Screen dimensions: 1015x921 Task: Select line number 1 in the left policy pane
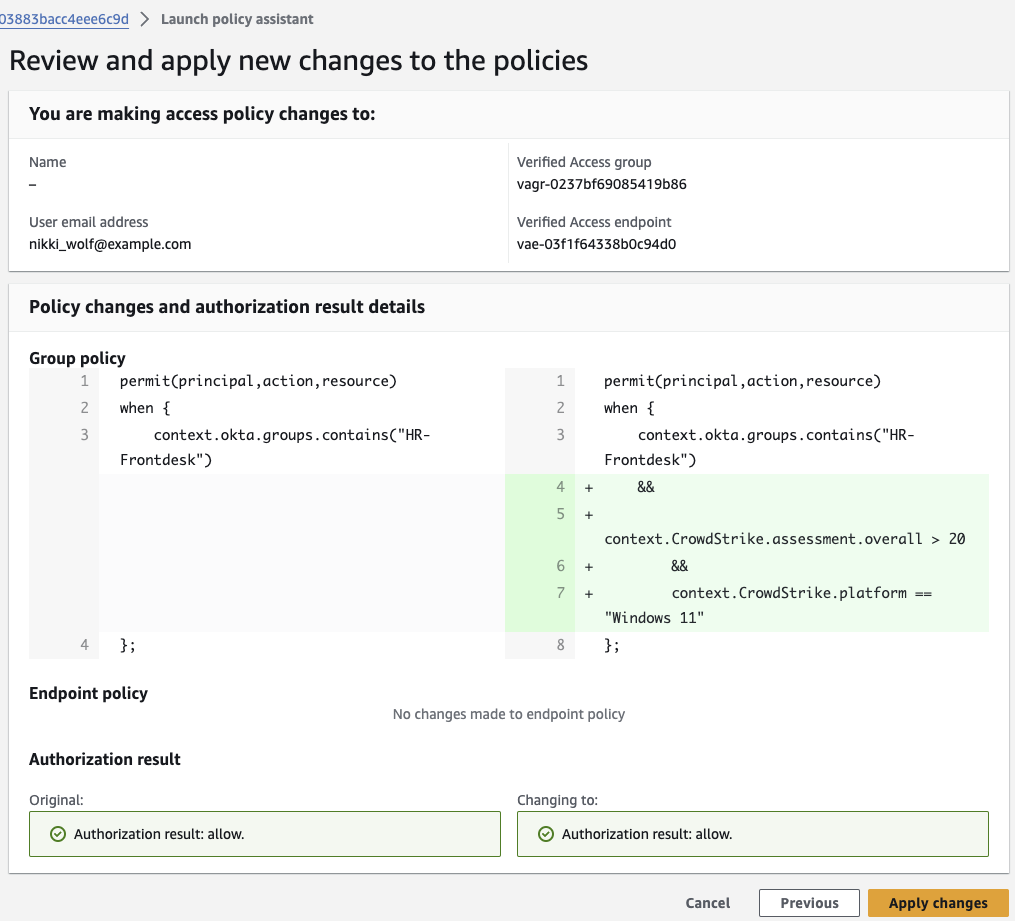(x=85, y=381)
